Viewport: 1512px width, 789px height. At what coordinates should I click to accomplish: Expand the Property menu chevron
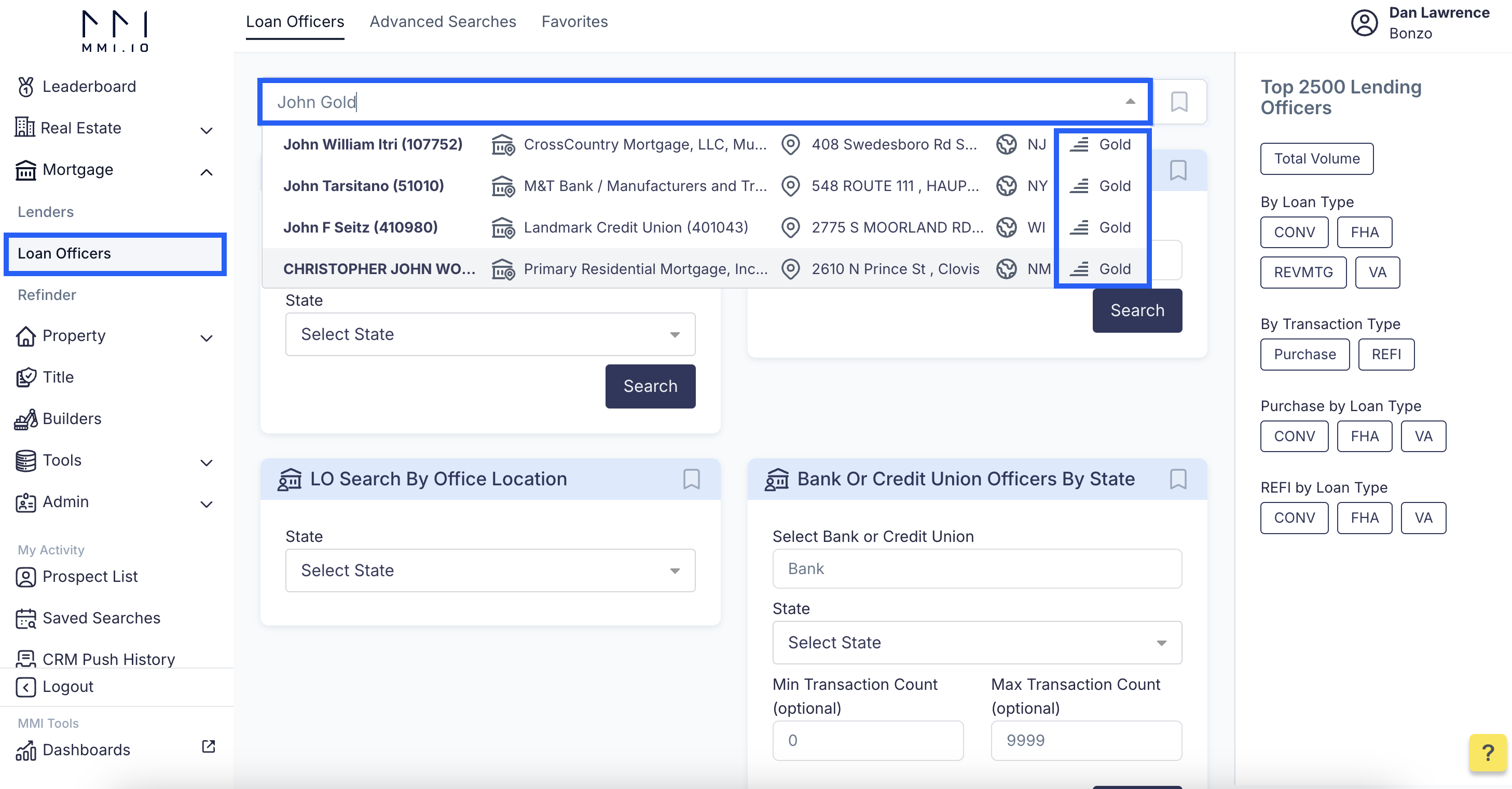click(x=206, y=338)
